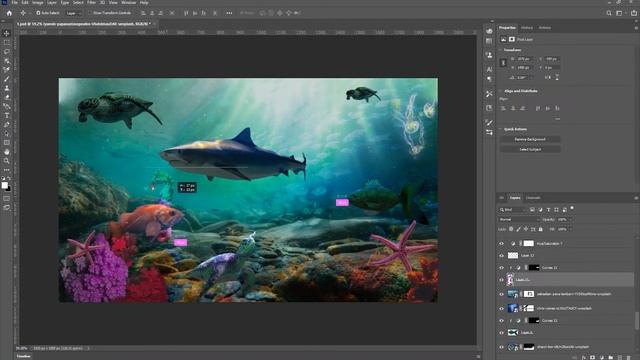Switch to the History tab
The height and width of the screenshot is (360, 640).
click(527, 28)
